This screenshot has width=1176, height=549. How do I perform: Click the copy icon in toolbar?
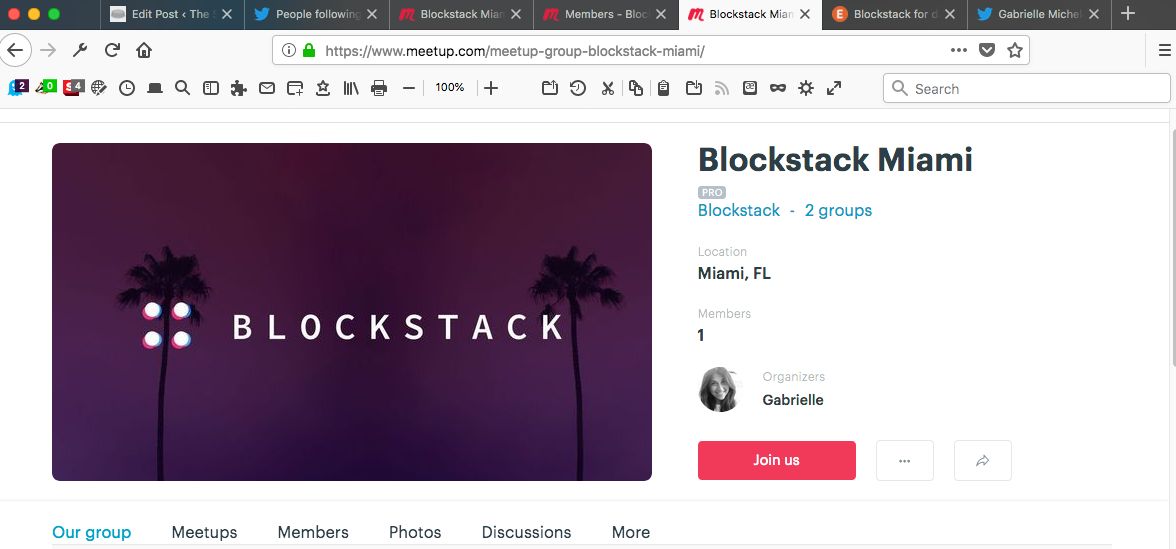pos(636,88)
